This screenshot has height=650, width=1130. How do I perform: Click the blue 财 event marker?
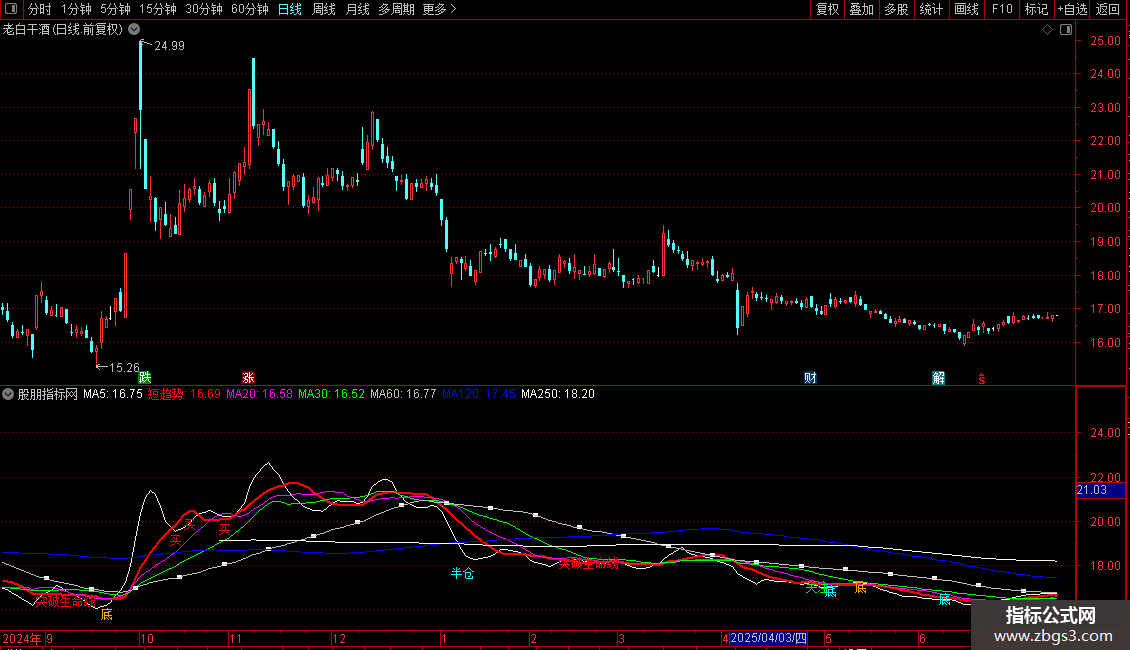(810, 378)
